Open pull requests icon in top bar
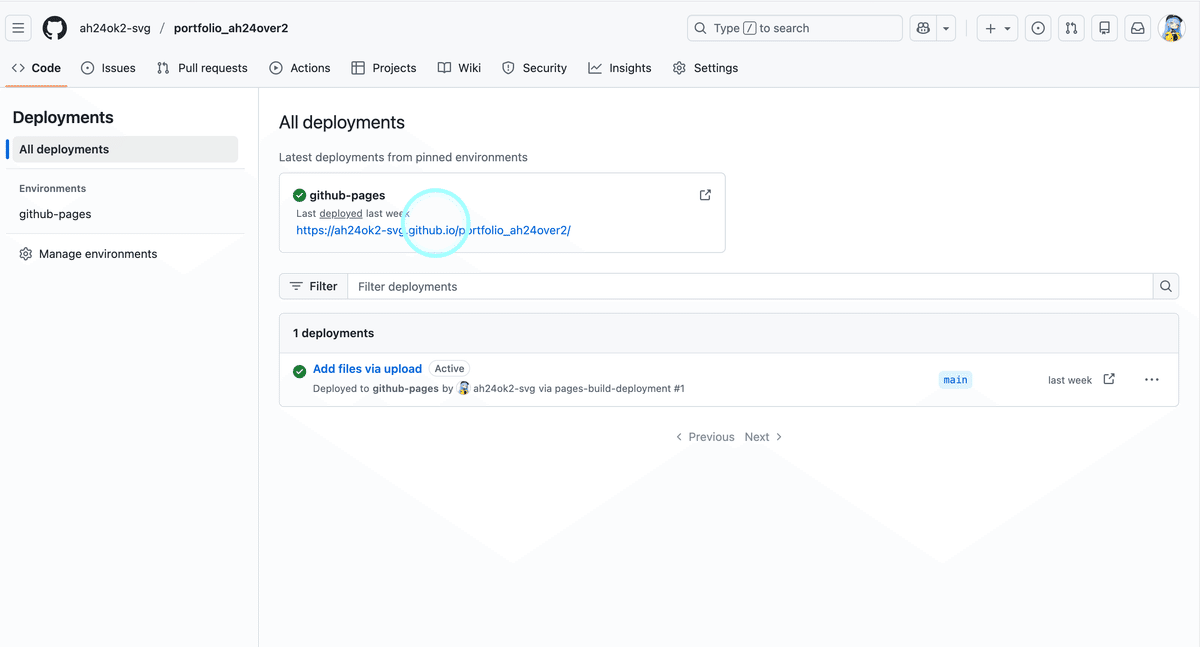Viewport: 1200px width, 647px height. [1071, 28]
